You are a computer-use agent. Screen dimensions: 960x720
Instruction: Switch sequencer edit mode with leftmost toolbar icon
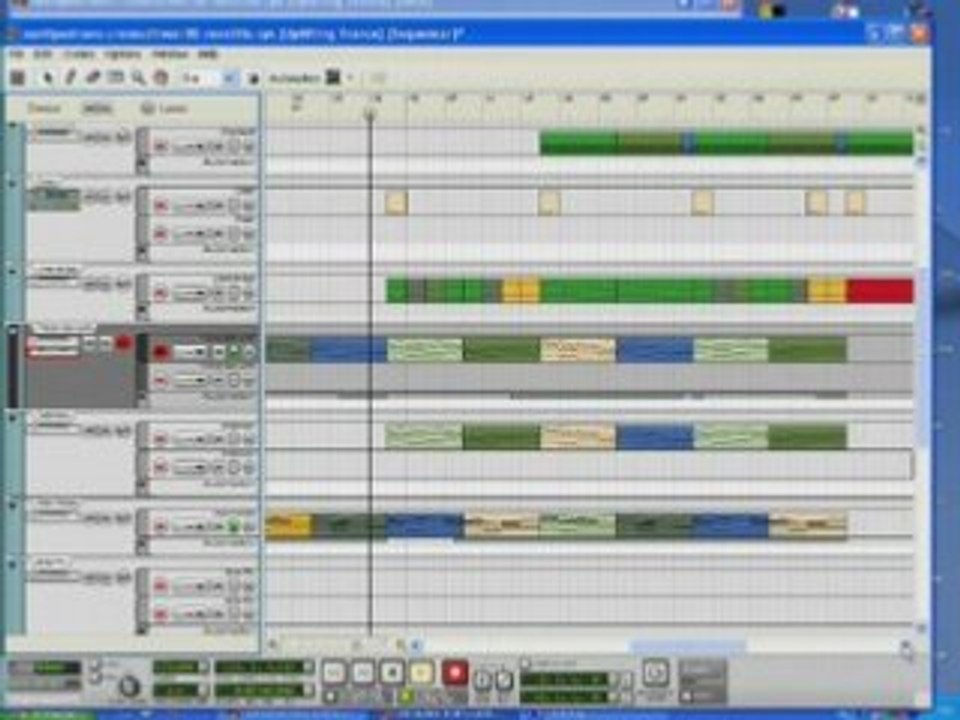point(18,78)
